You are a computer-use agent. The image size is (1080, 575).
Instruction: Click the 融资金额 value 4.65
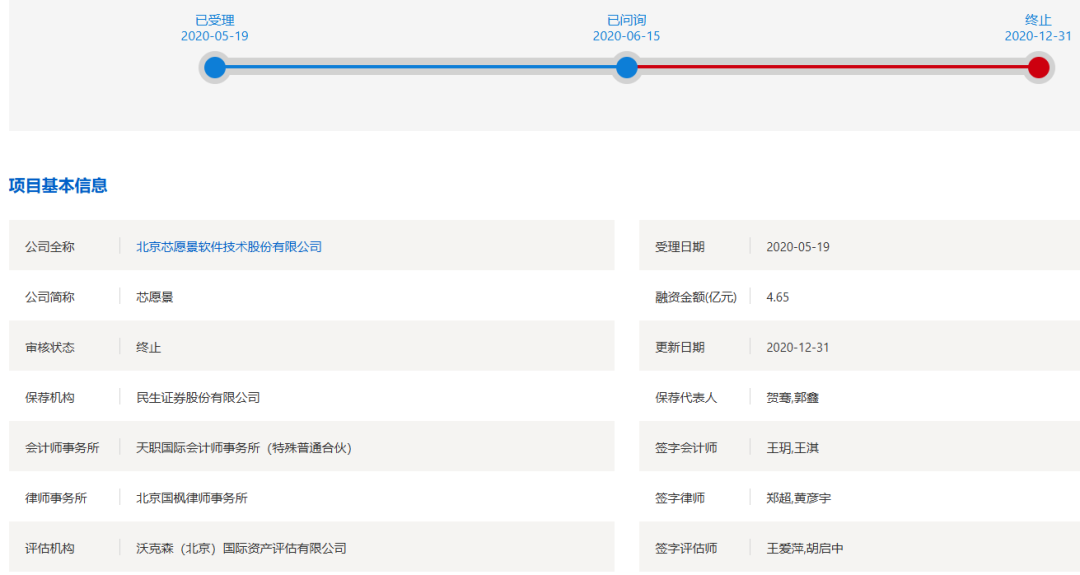[777, 297]
